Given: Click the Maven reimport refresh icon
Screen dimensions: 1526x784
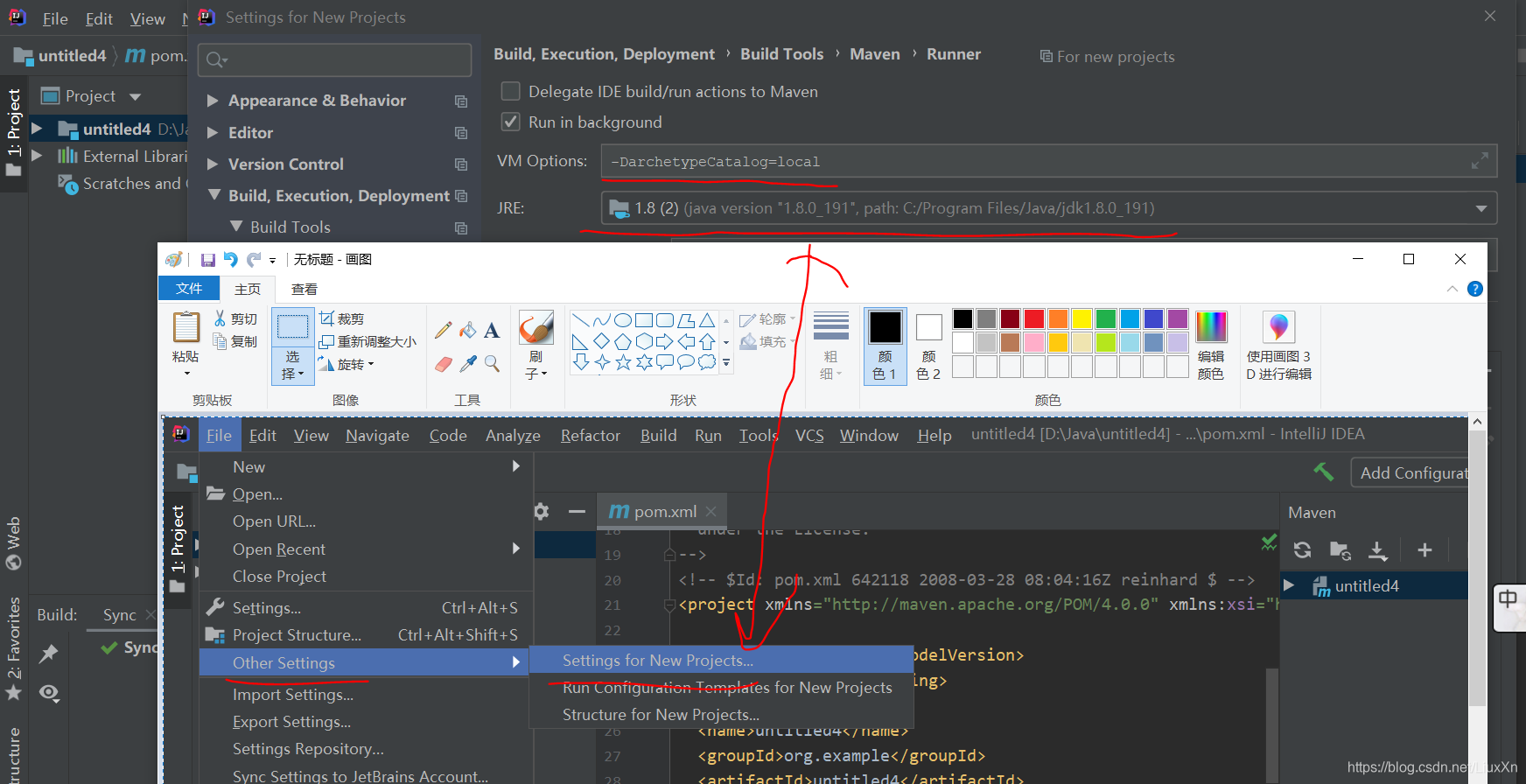Looking at the screenshot, I should point(1302,549).
